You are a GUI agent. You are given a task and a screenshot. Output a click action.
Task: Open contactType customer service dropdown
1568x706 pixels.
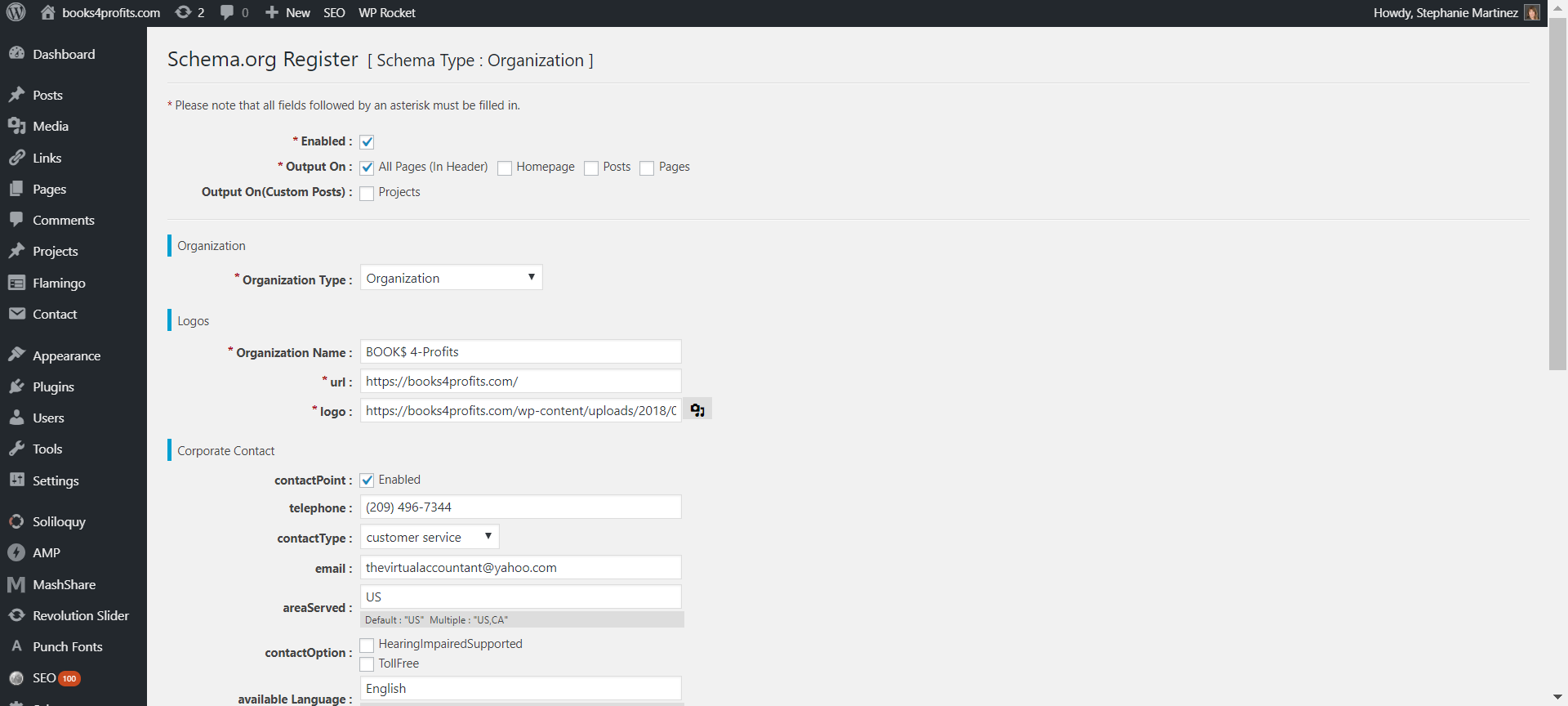[430, 537]
